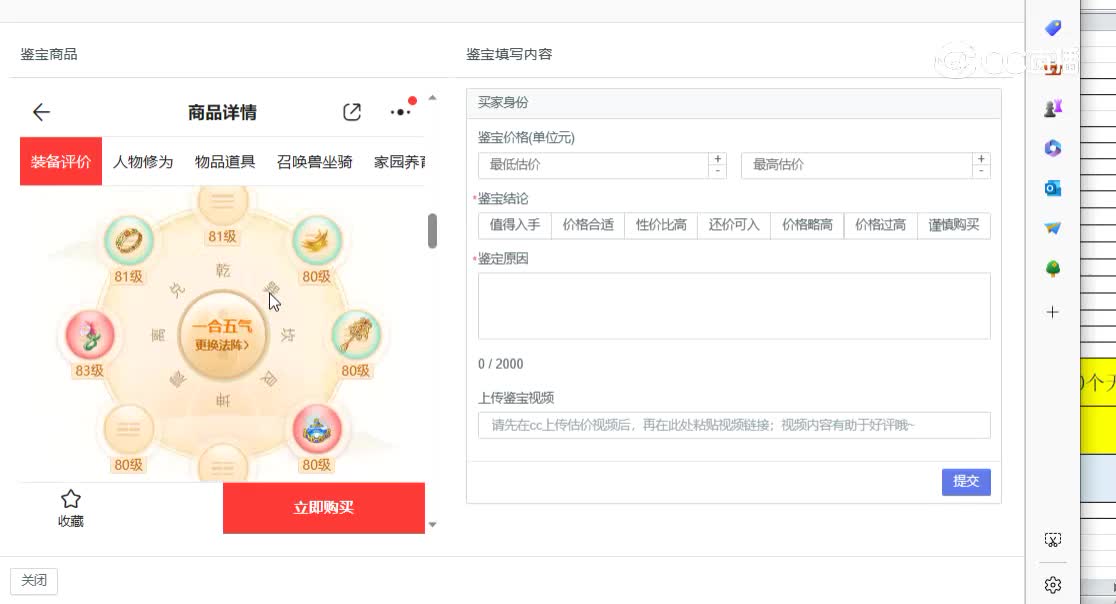Switch to the 召唤兽坐骑 tab
1116x604 pixels.
point(314,161)
